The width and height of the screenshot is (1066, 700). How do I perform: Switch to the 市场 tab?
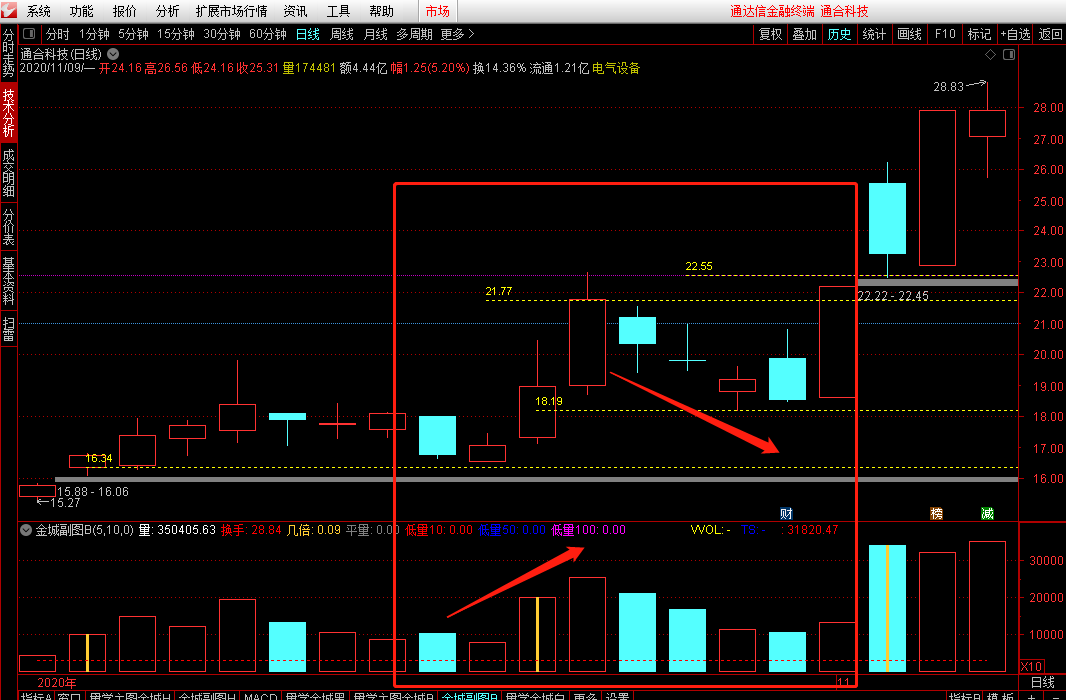438,12
